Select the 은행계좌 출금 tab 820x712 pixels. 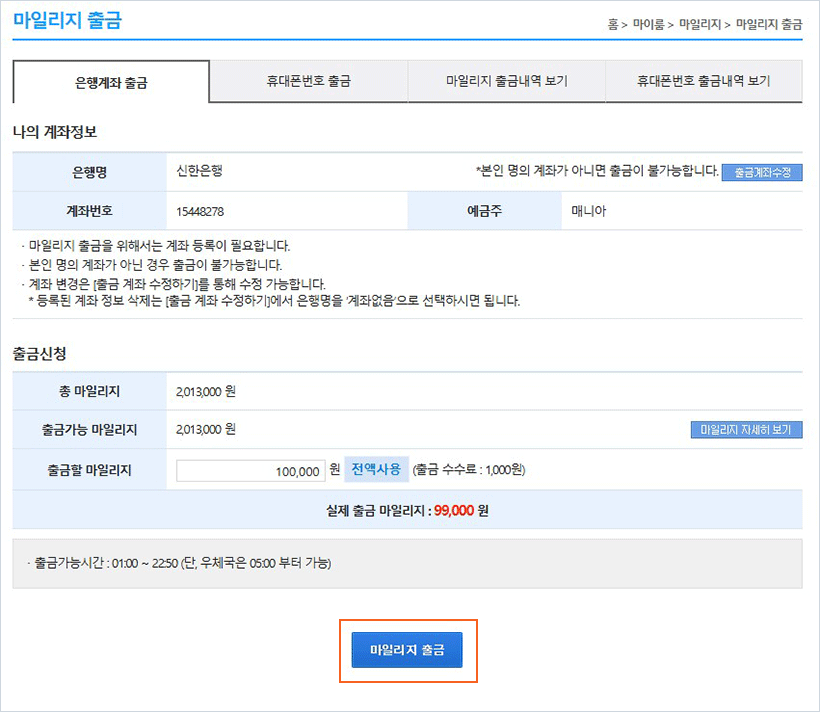[x=111, y=82]
